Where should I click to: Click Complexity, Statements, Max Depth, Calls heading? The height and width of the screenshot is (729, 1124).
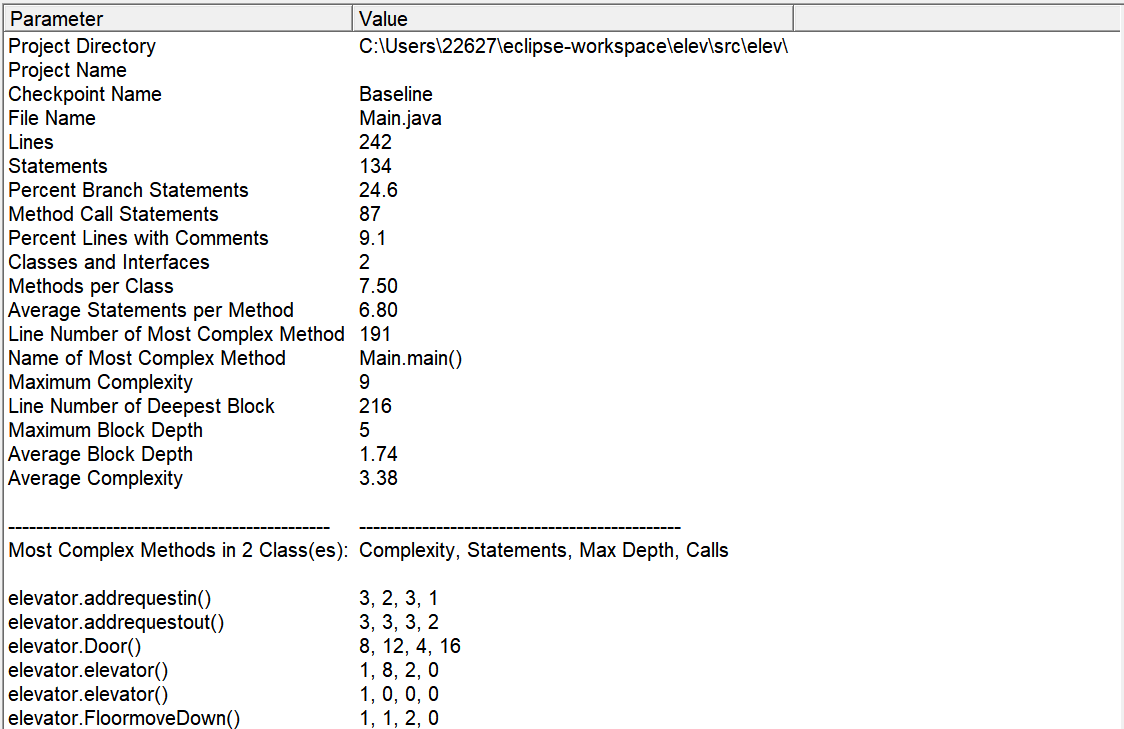pyautogui.click(x=543, y=551)
